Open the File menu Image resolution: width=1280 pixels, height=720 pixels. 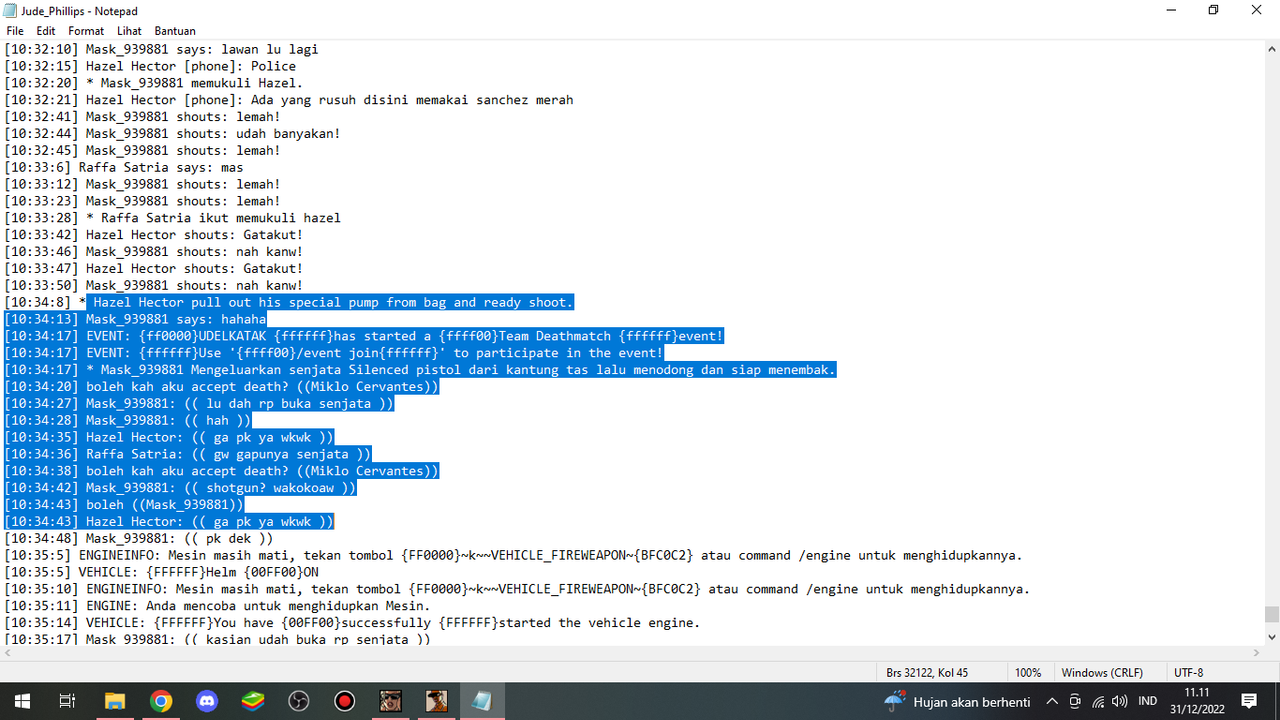click(x=15, y=31)
